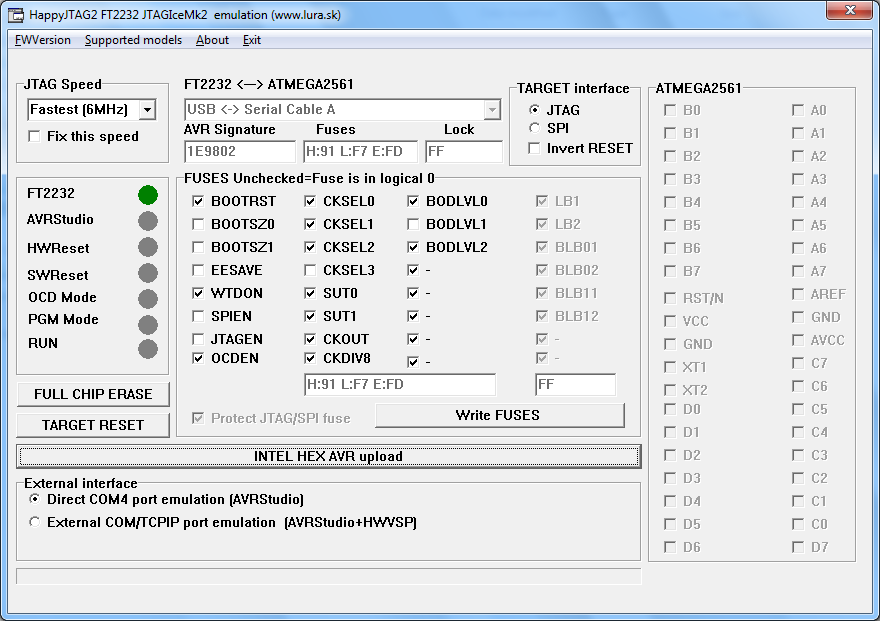The image size is (880, 621).
Task: Check the Invert RESET option
Action: point(535,148)
